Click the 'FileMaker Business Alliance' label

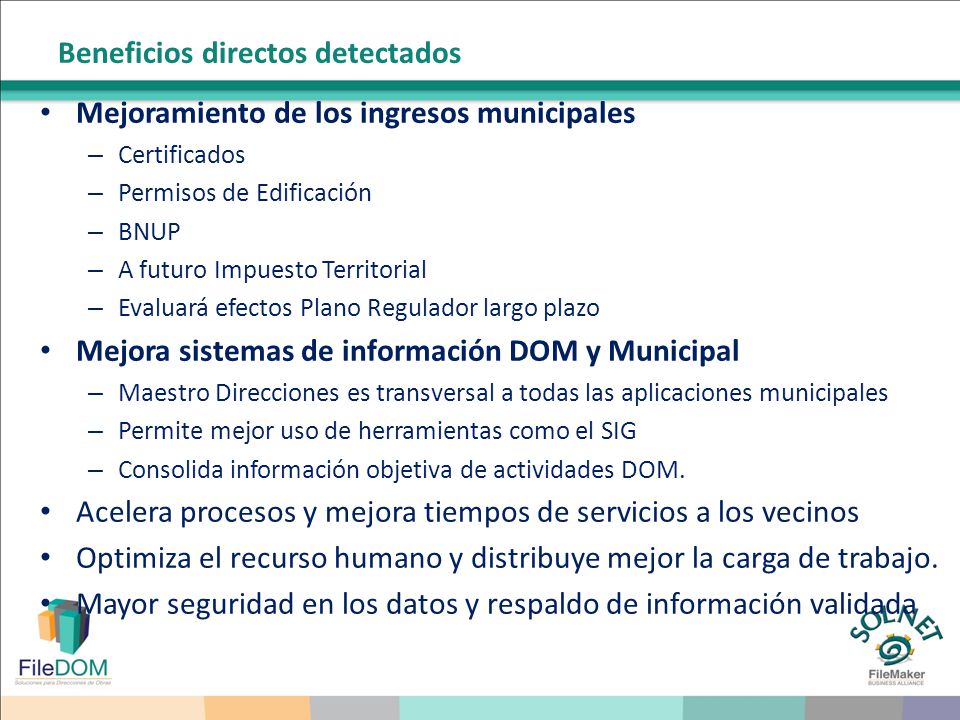click(x=896, y=677)
